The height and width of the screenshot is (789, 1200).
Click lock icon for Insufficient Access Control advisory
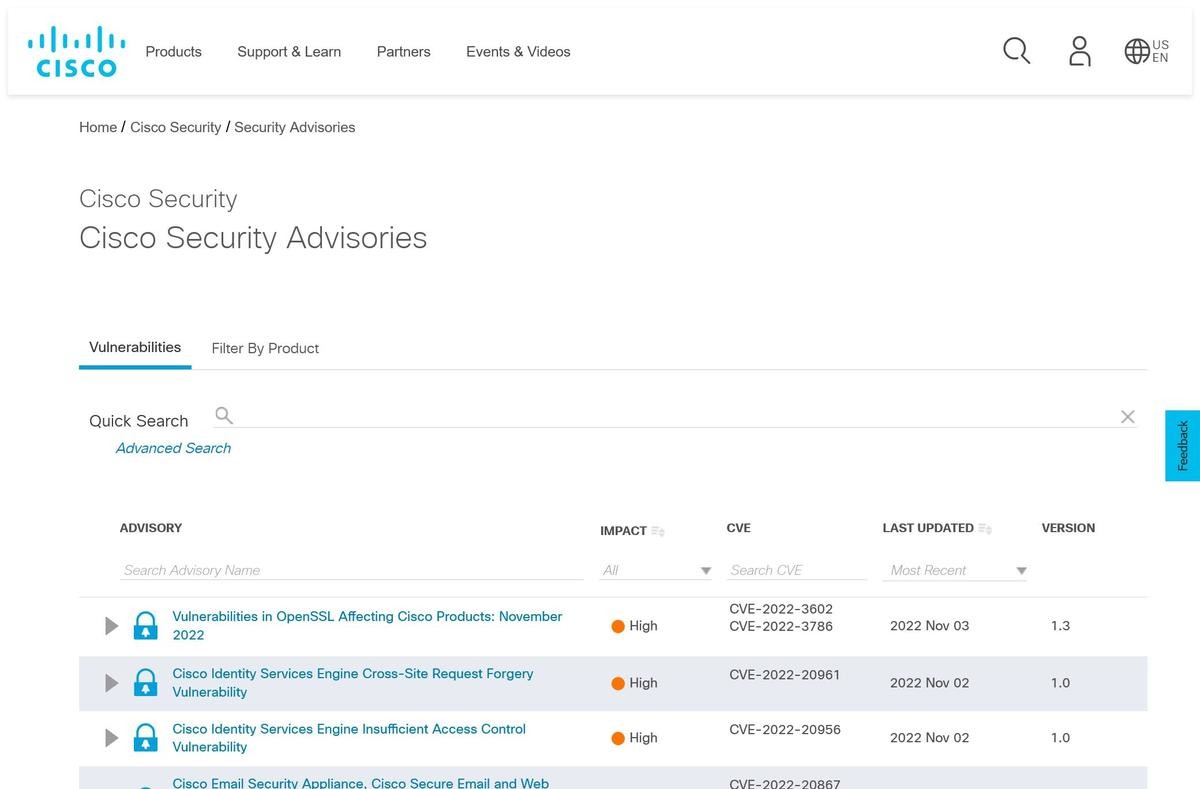coord(146,738)
